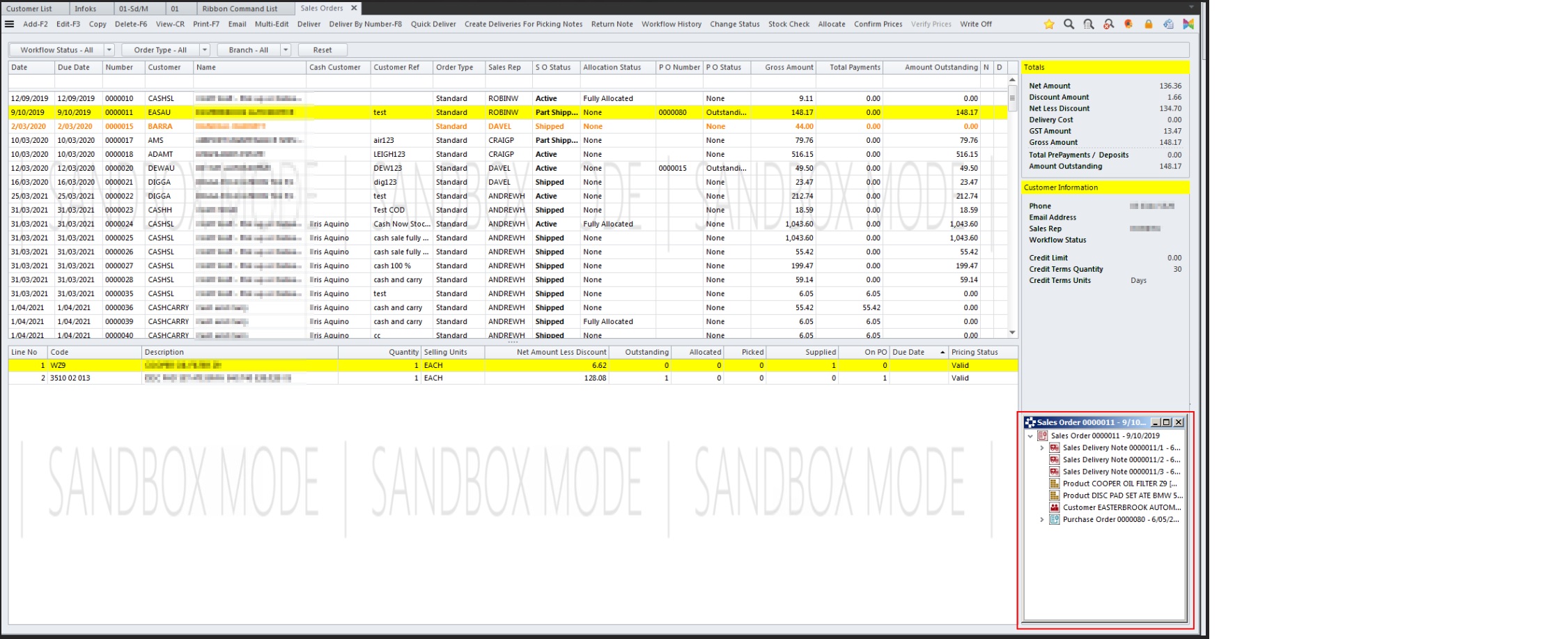Click the Workflow History command
Screen dimensions: 1568x639
click(671, 24)
